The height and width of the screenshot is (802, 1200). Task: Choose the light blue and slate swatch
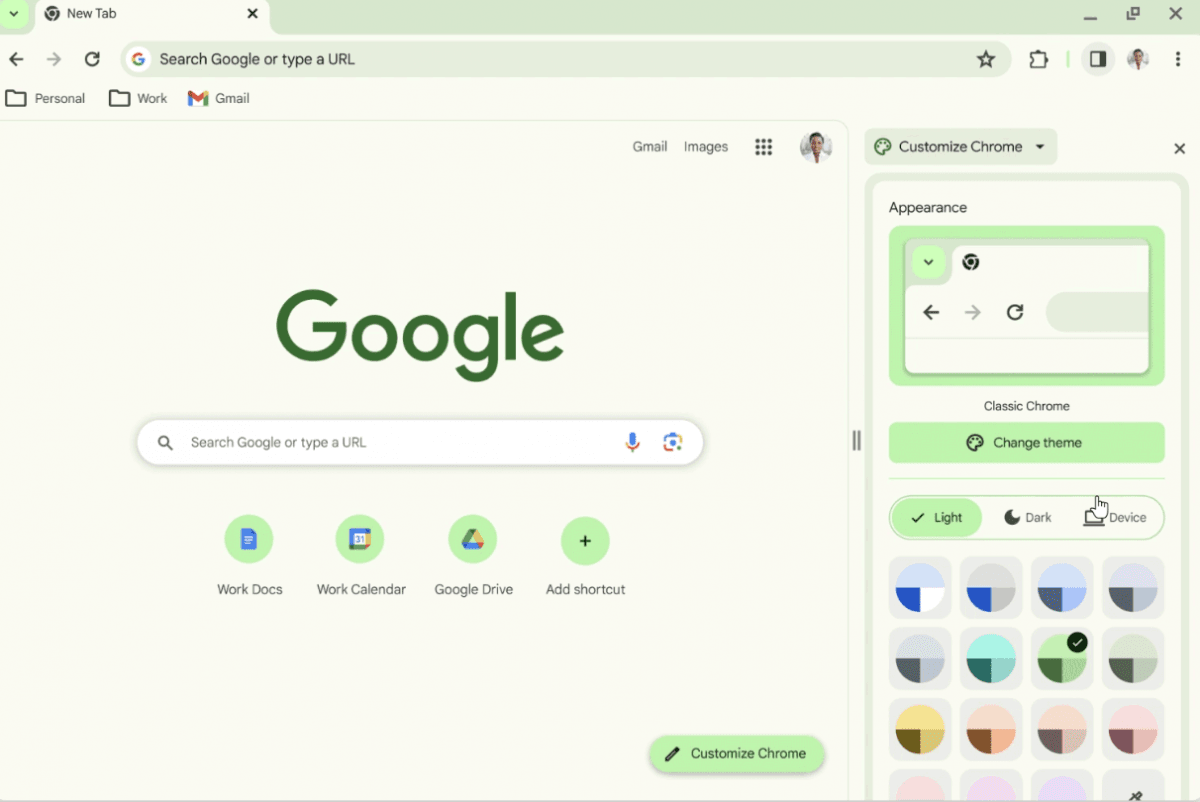[x=1062, y=588]
